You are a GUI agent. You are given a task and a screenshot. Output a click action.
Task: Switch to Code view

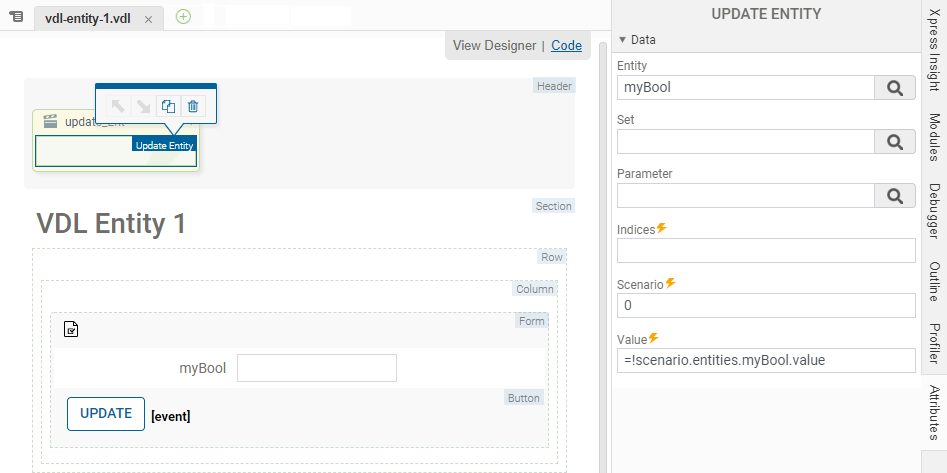566,45
